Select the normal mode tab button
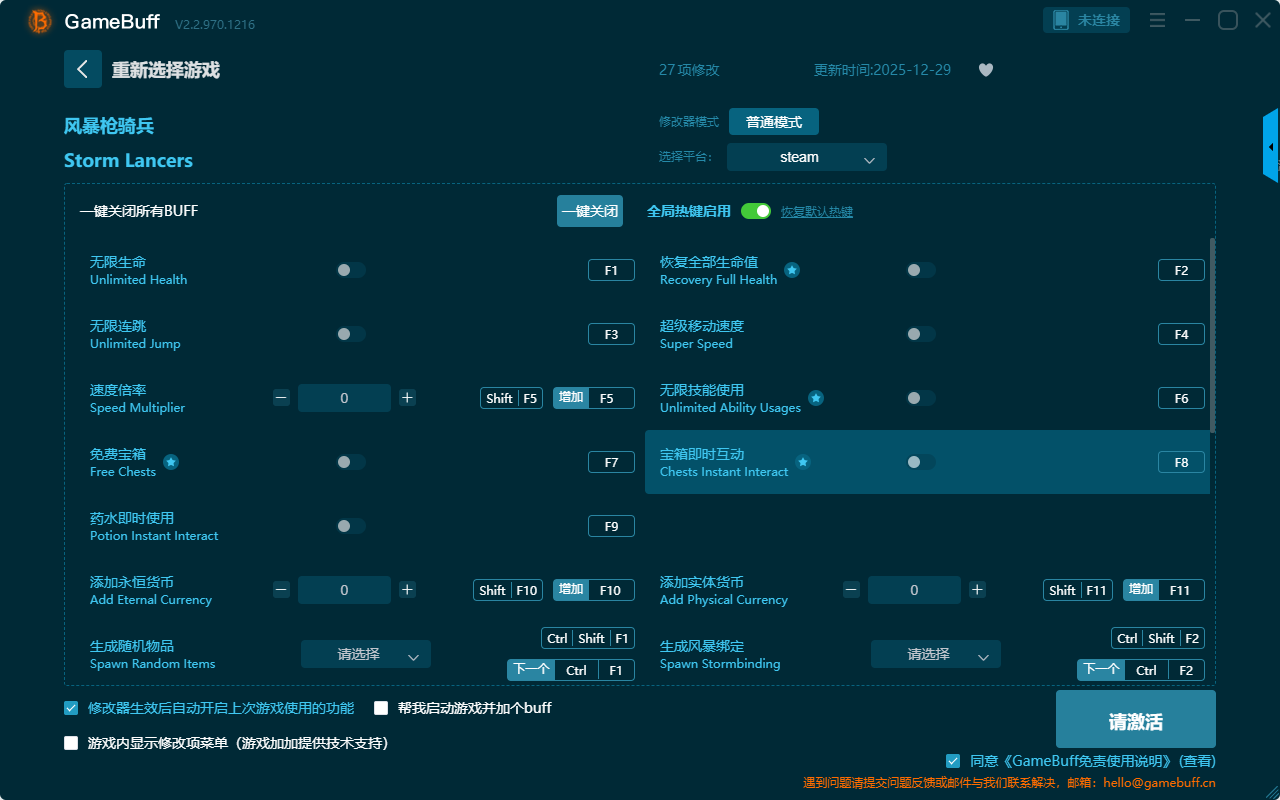This screenshot has height=800, width=1280. click(x=773, y=121)
